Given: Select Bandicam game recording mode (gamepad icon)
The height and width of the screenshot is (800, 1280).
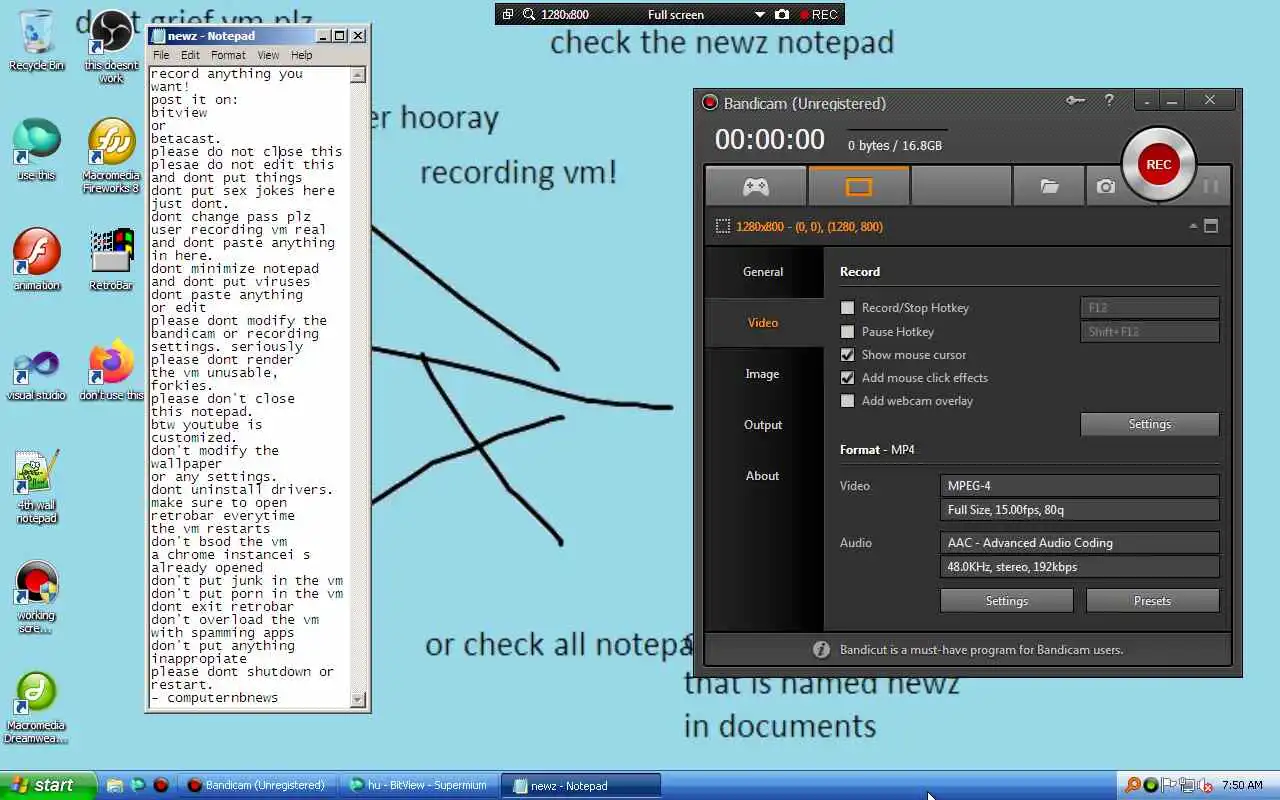Looking at the screenshot, I should click(x=755, y=186).
